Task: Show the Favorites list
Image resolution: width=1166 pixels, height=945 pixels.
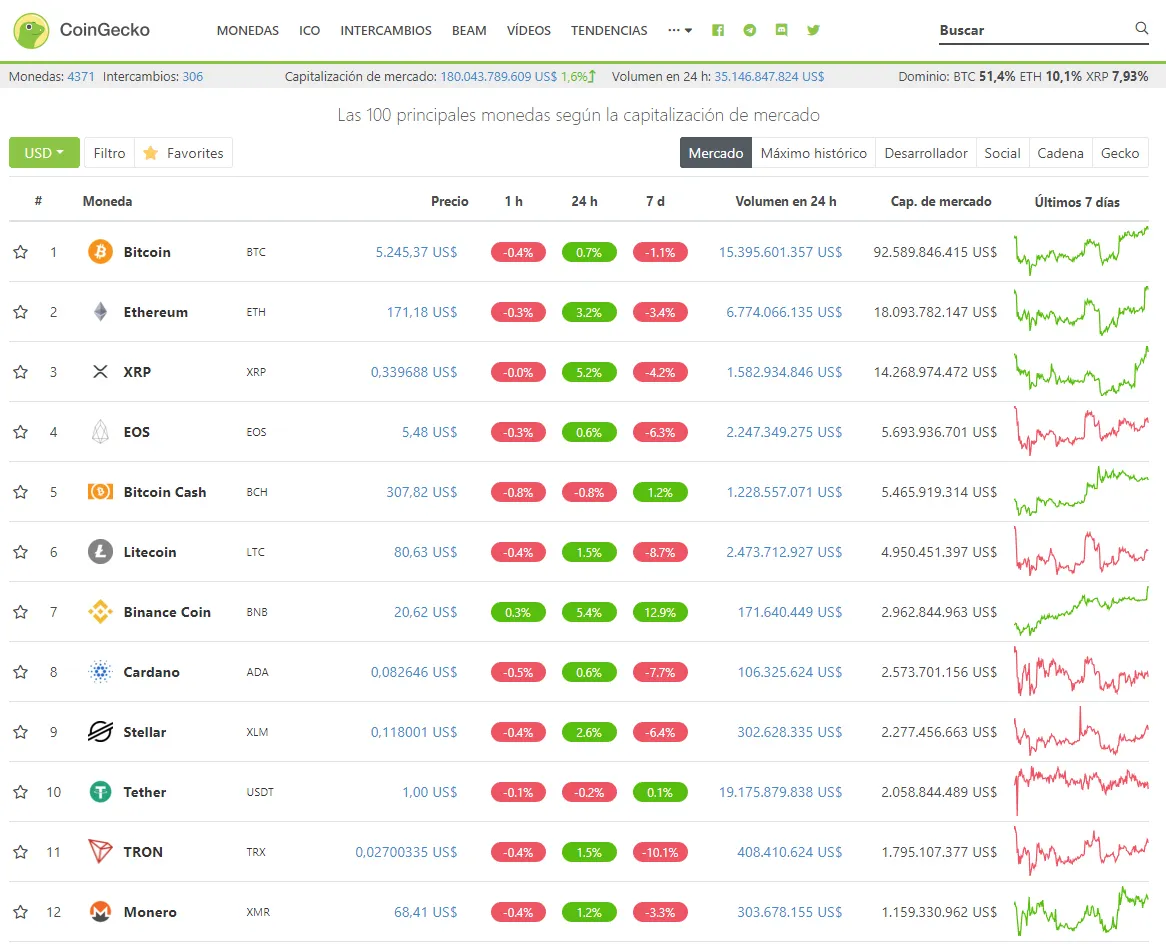Action: (184, 153)
